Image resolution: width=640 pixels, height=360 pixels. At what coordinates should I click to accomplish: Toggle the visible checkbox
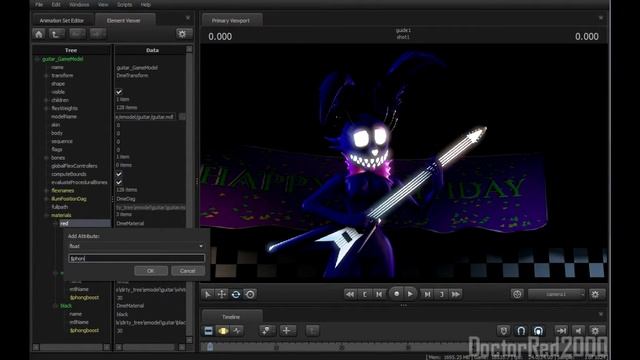click(x=119, y=92)
